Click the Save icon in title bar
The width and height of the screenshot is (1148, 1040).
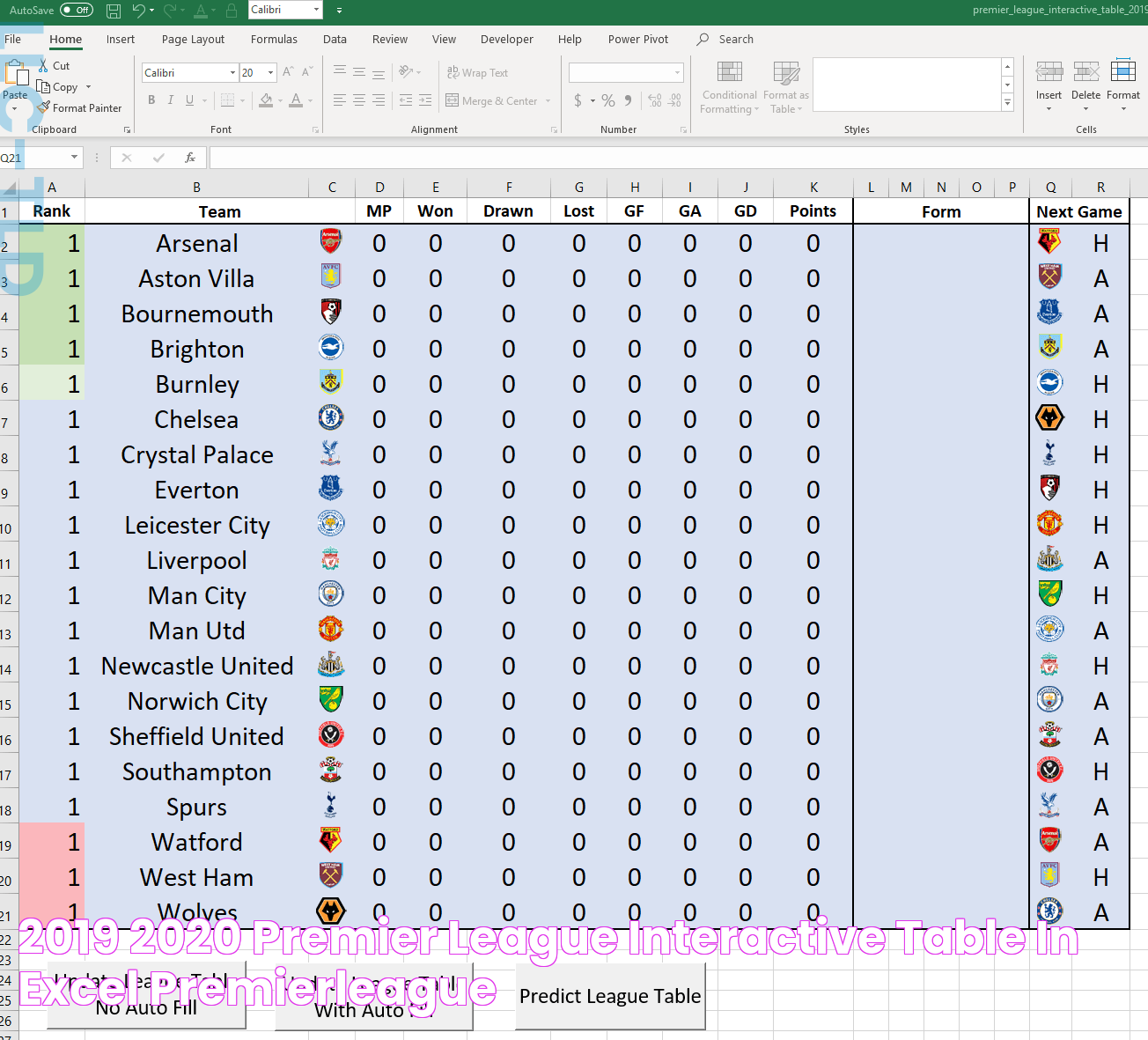(114, 11)
